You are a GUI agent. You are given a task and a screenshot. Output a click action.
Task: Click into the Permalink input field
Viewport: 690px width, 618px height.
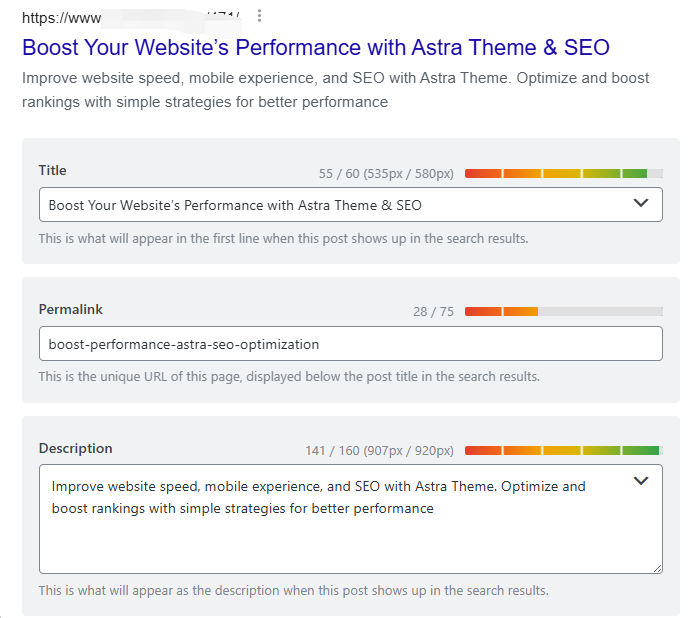350,344
